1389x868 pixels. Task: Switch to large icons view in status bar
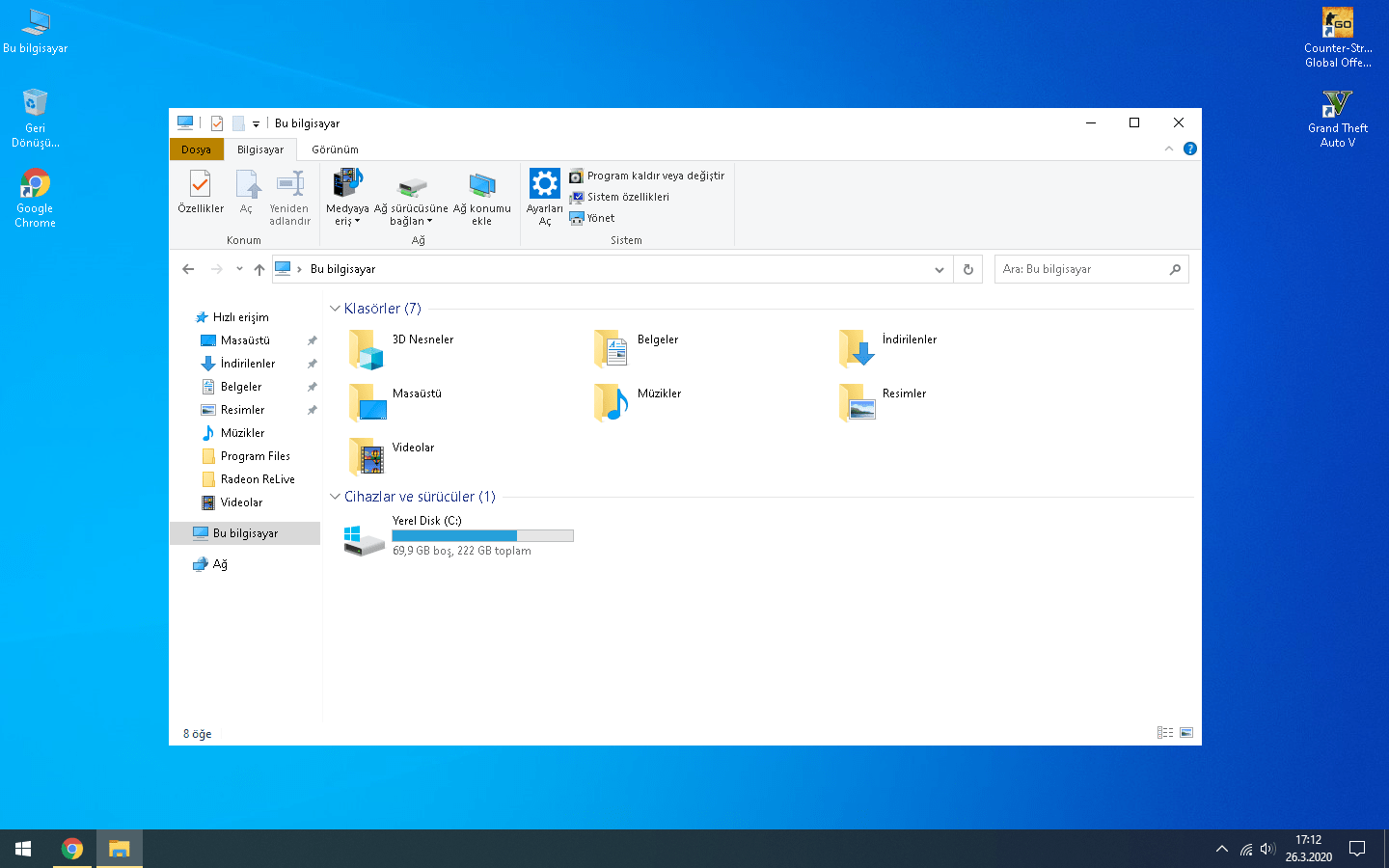[x=1186, y=733]
